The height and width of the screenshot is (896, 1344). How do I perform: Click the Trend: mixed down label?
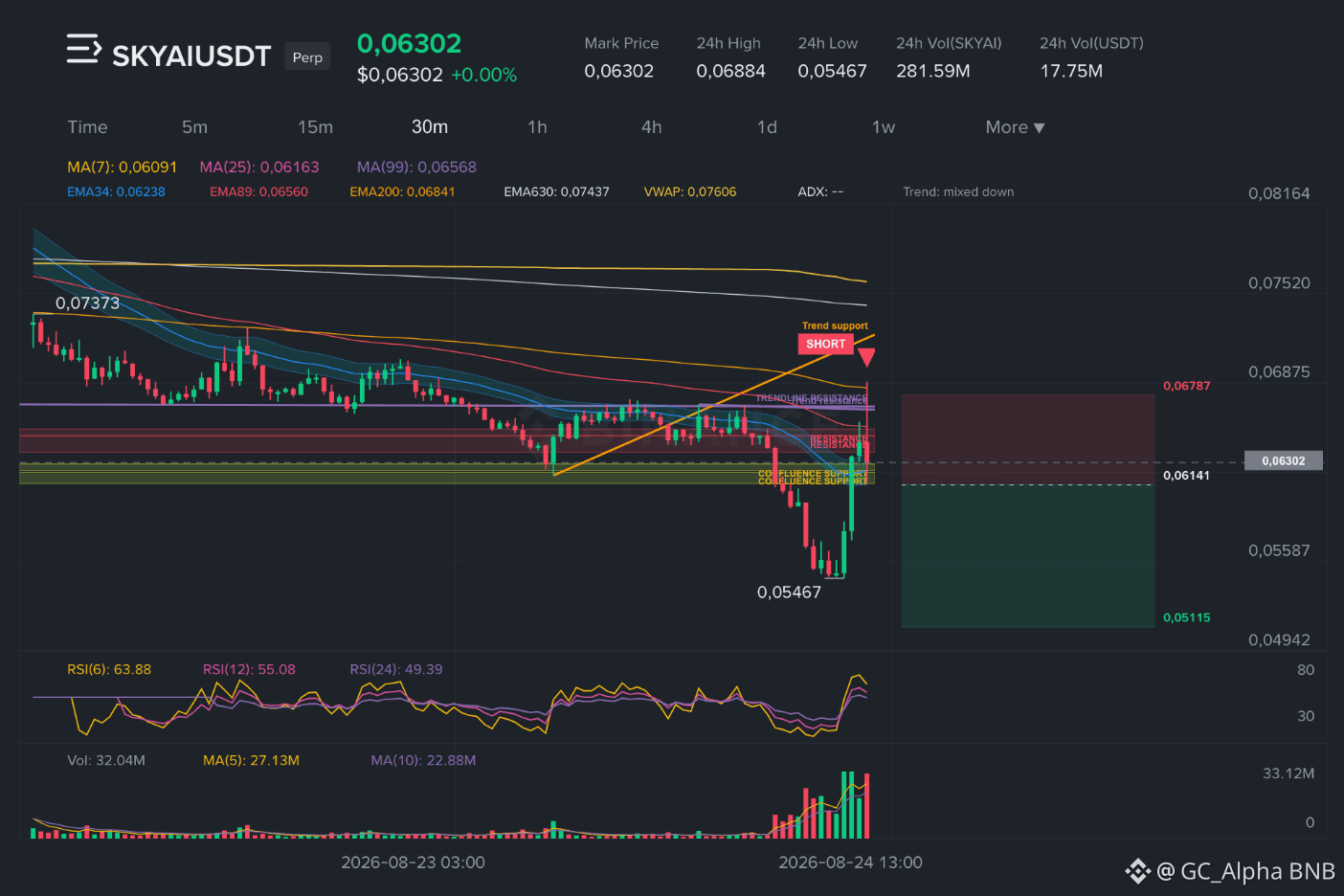(958, 191)
